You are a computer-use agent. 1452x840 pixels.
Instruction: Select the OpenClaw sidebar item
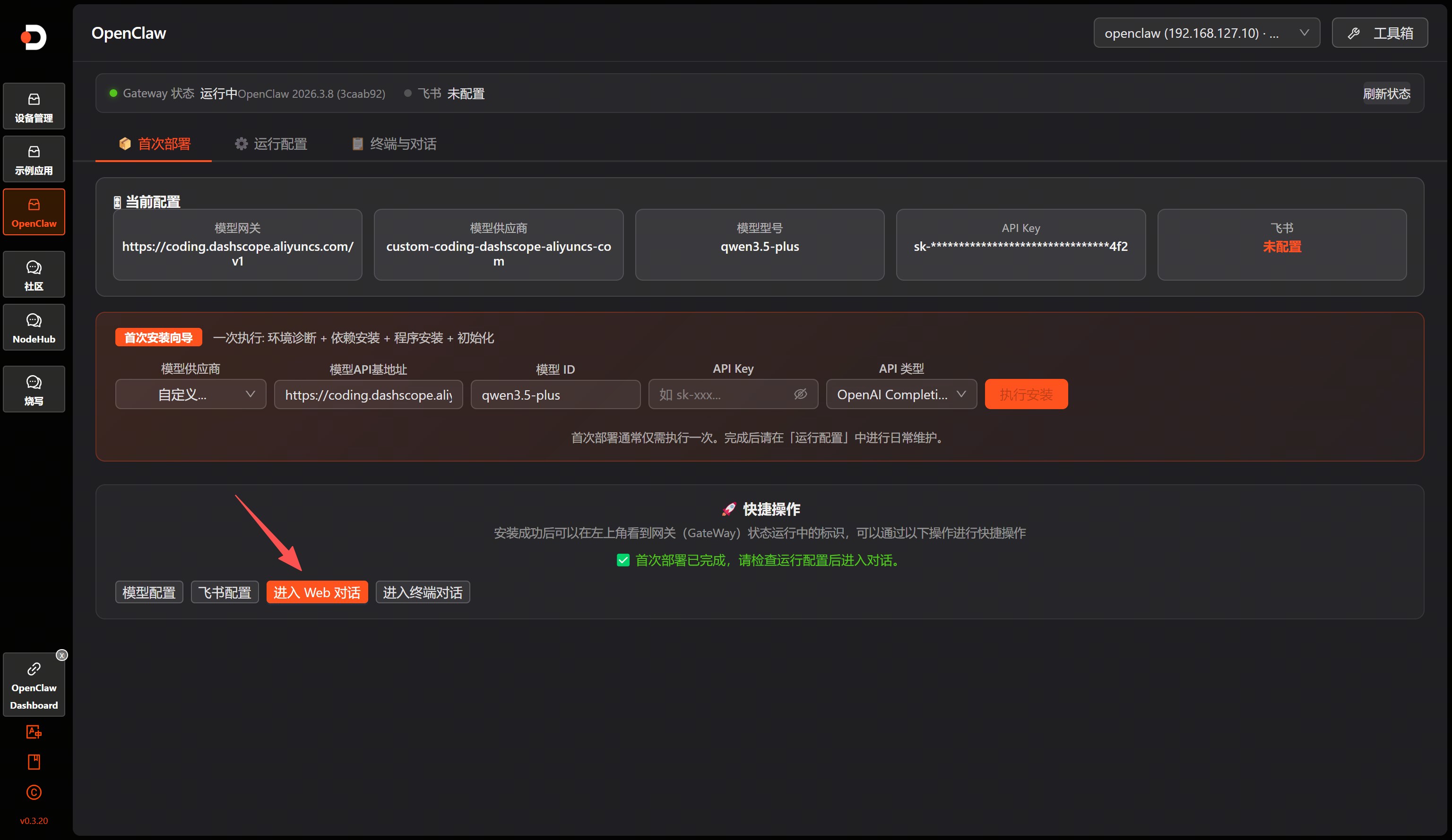[34, 213]
